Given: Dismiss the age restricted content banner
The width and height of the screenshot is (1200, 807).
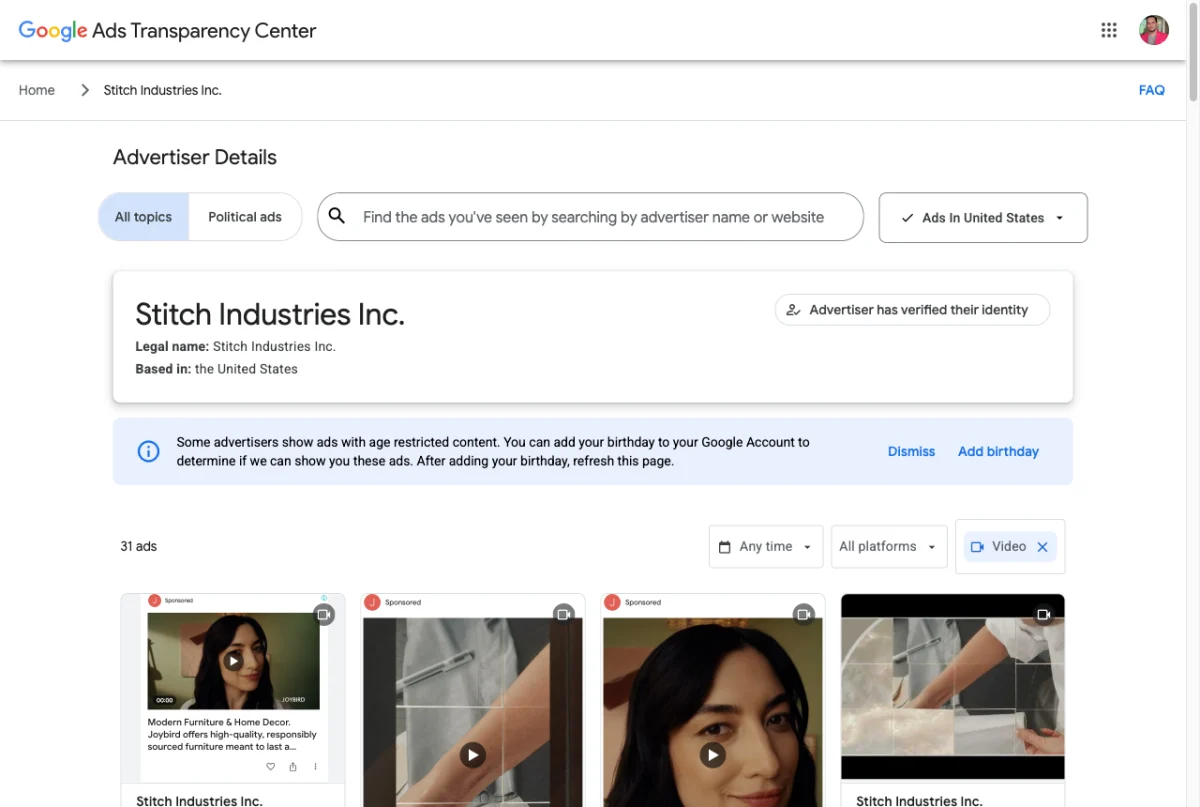Looking at the screenshot, I should (x=911, y=452).
